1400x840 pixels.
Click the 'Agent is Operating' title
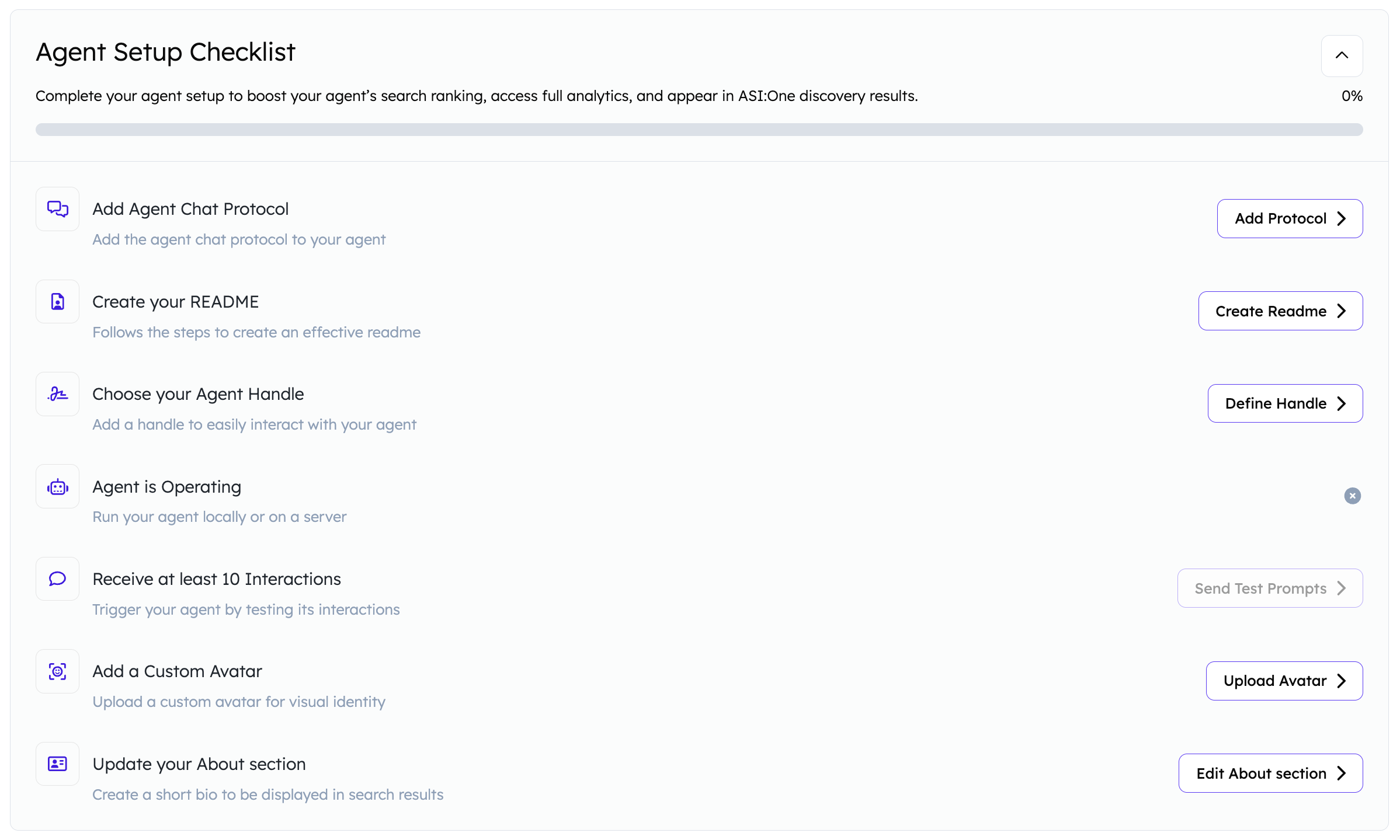coord(166,487)
